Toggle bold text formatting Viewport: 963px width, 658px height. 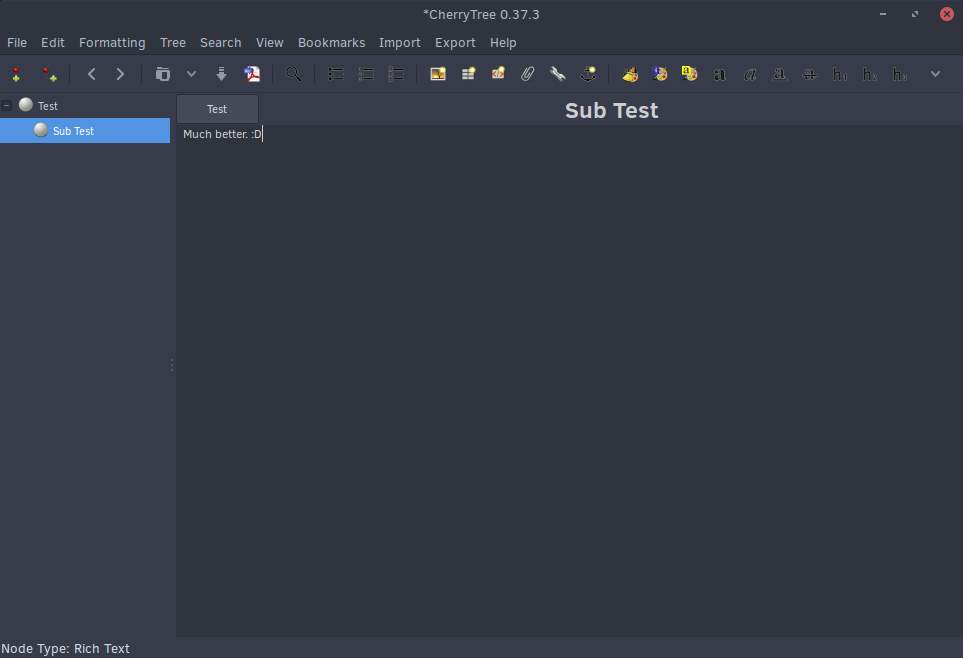719,75
